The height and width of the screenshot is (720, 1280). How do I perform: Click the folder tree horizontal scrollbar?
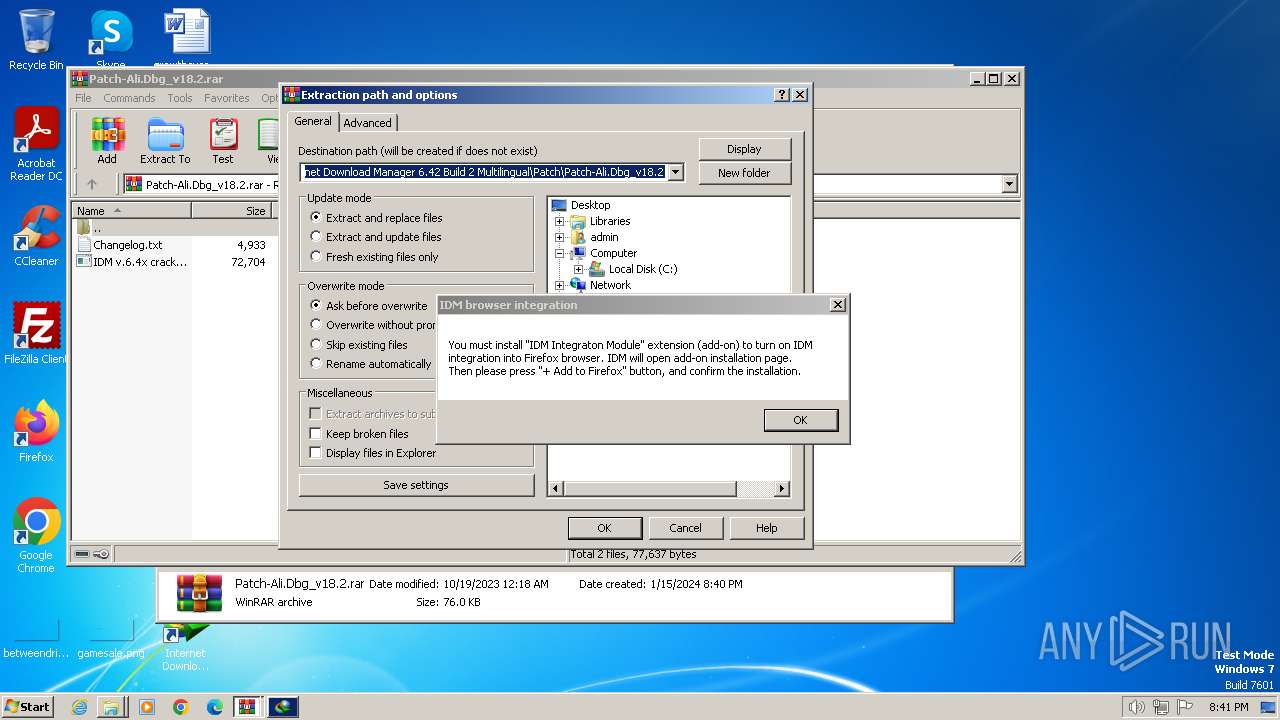651,488
